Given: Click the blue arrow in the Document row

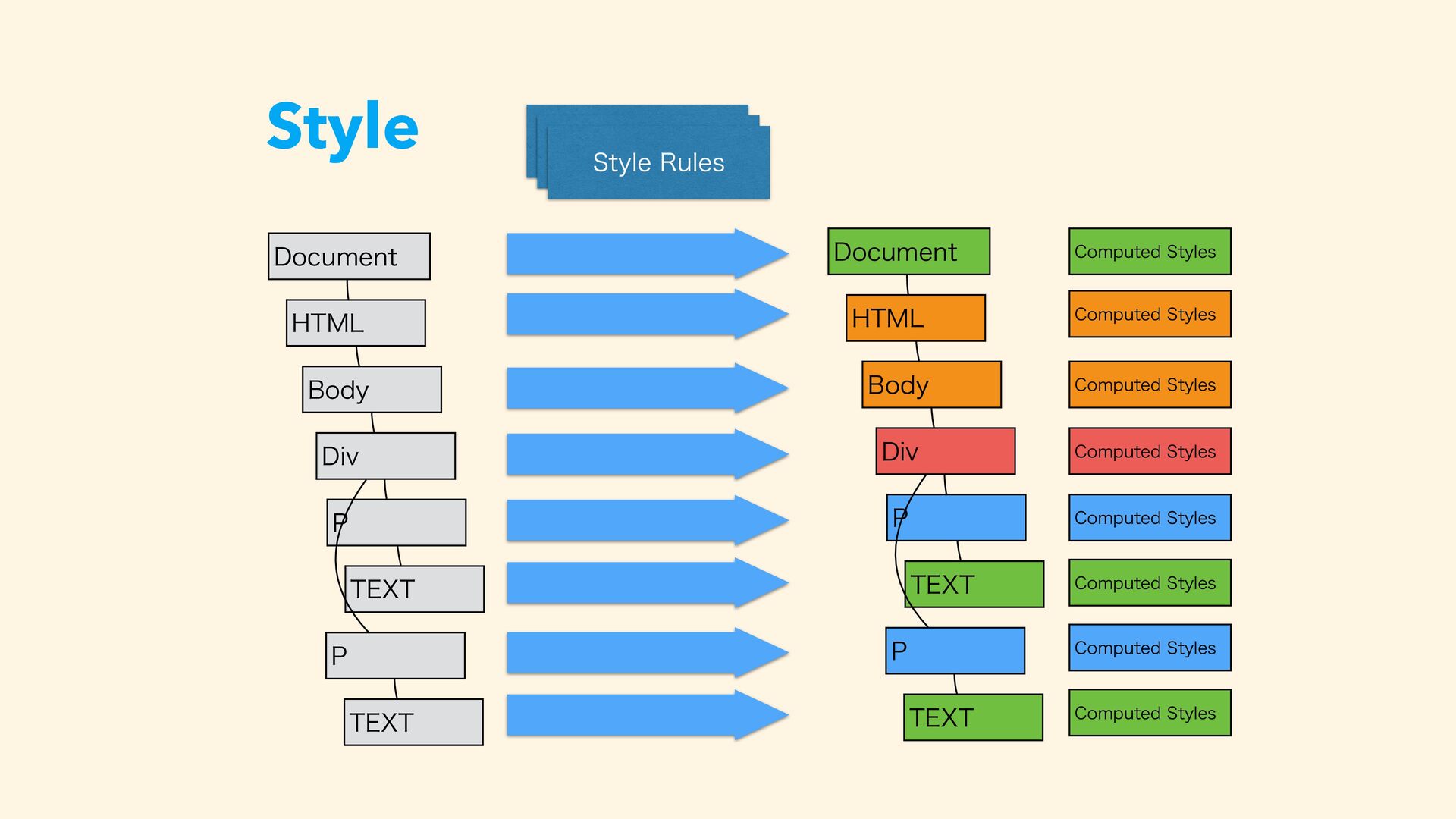Looking at the screenshot, I should pos(647,254).
